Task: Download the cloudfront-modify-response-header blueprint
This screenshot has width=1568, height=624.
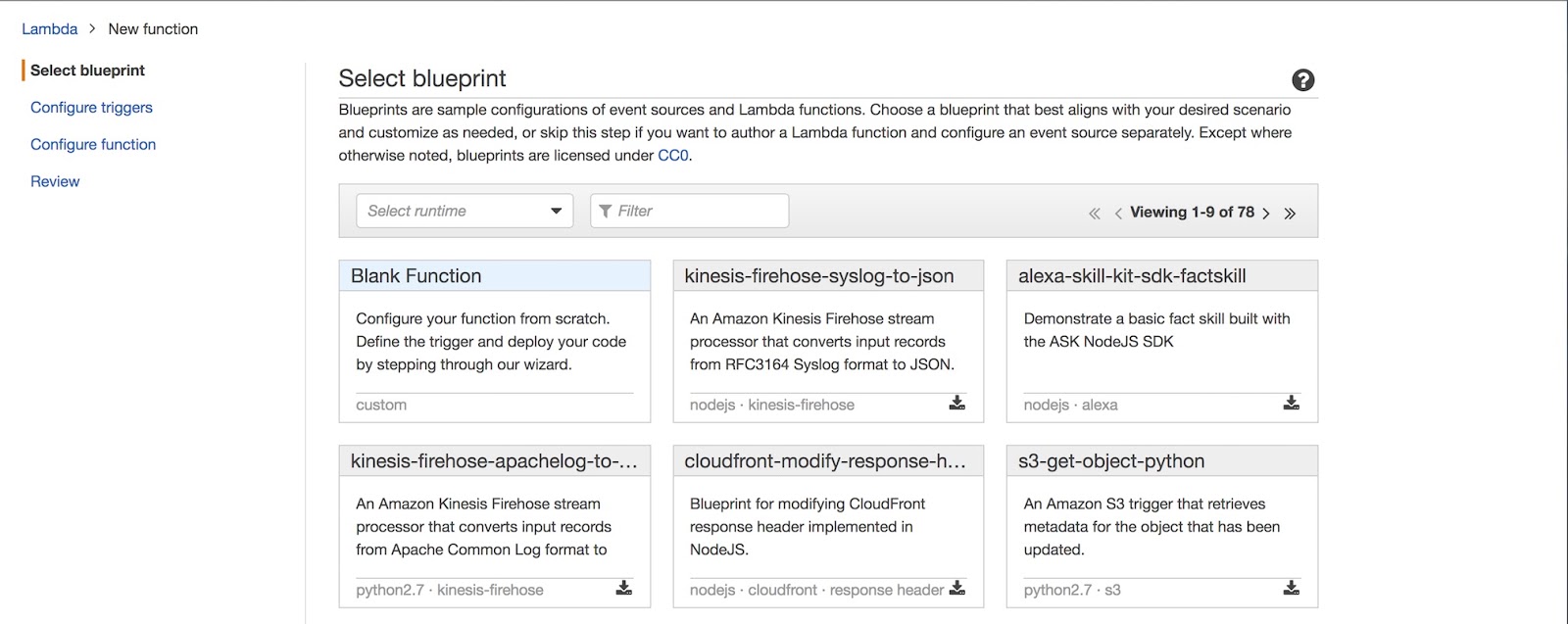Action: (957, 588)
